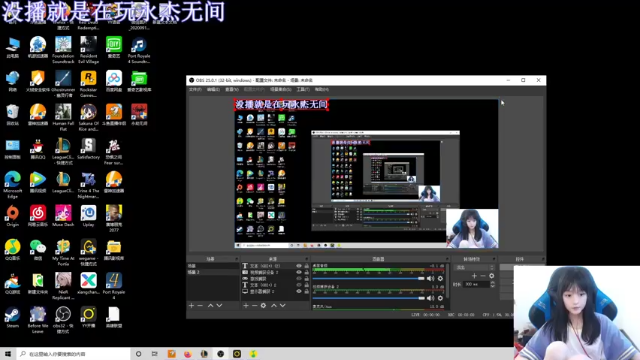
Task: Select the first 场景 entry in Scenes list
Action: pyautogui.click(x=213, y=266)
